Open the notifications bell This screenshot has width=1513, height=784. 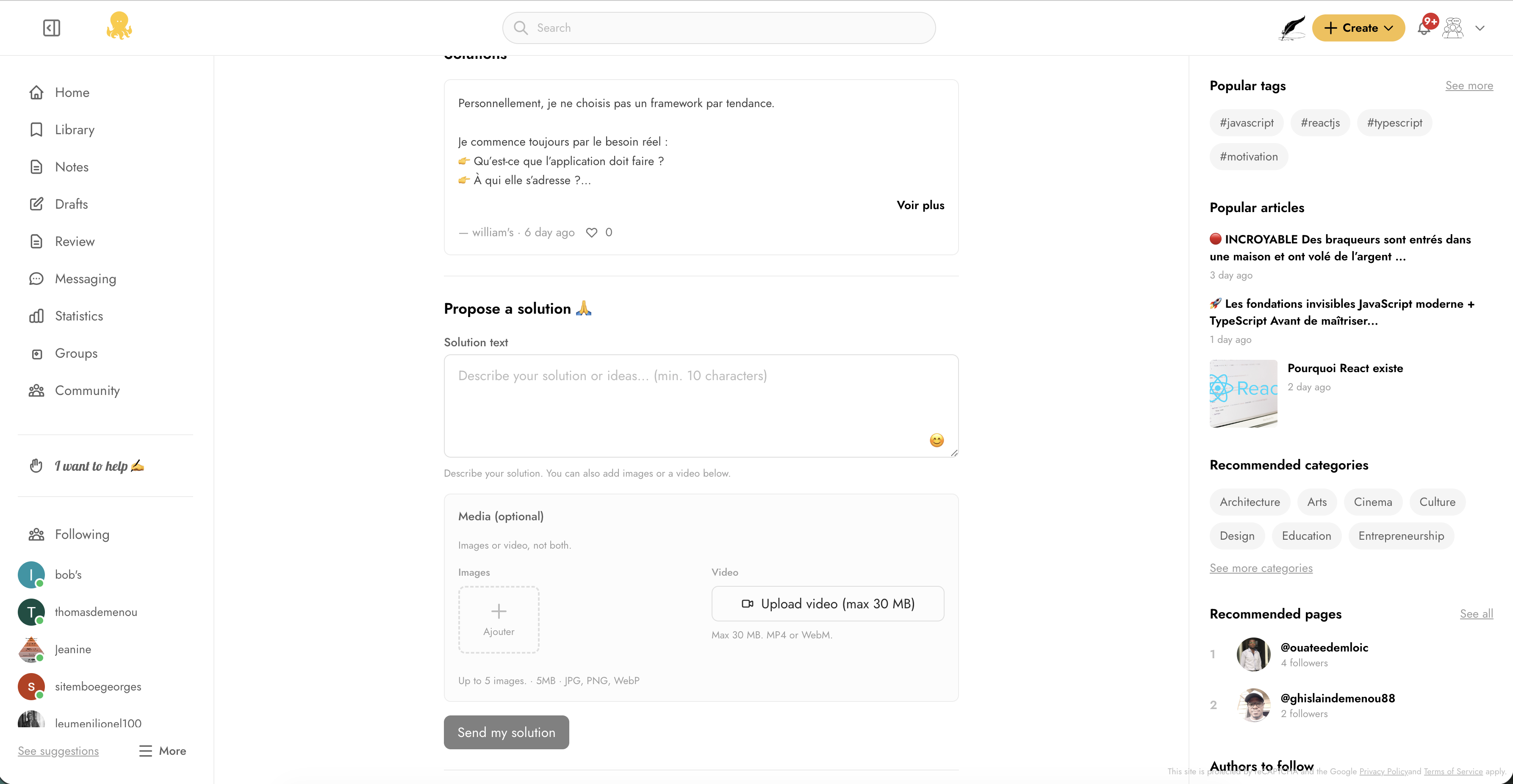[x=1424, y=28]
